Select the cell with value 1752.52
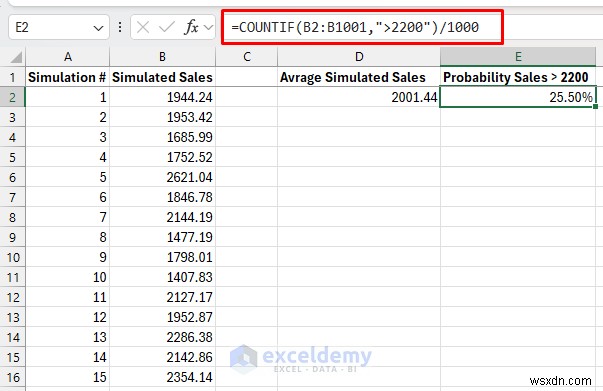 click(x=162, y=157)
